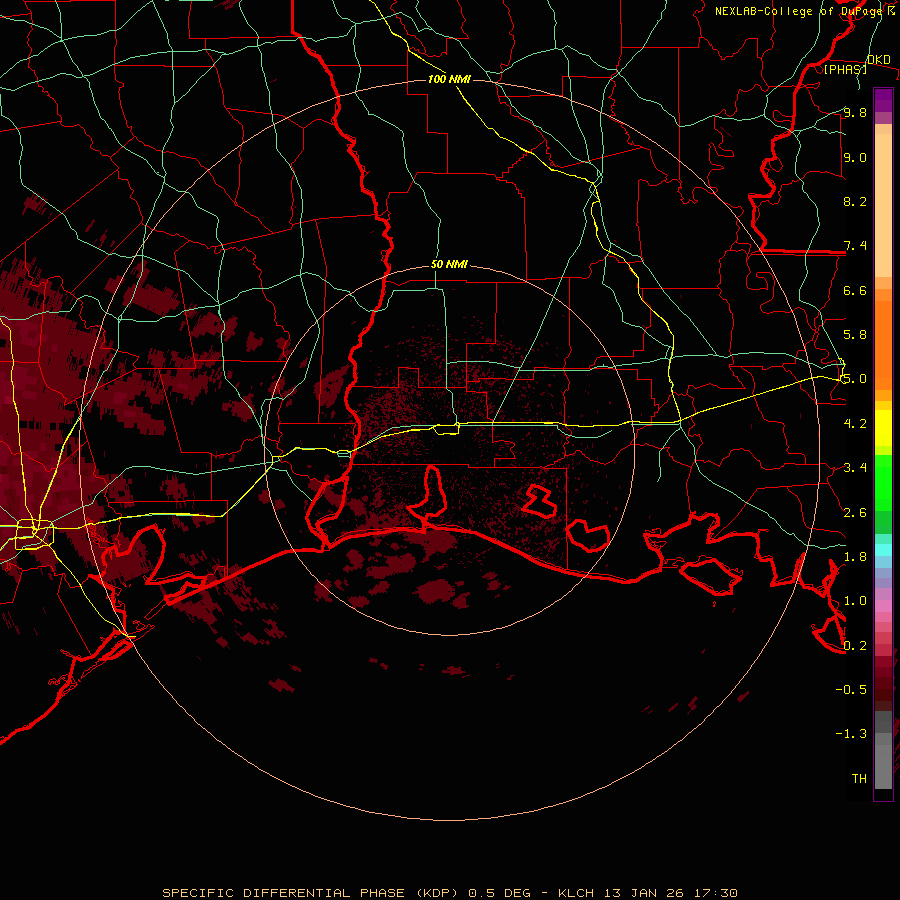
Task: Click the -0.5 legend value
Action: [x=851, y=690]
